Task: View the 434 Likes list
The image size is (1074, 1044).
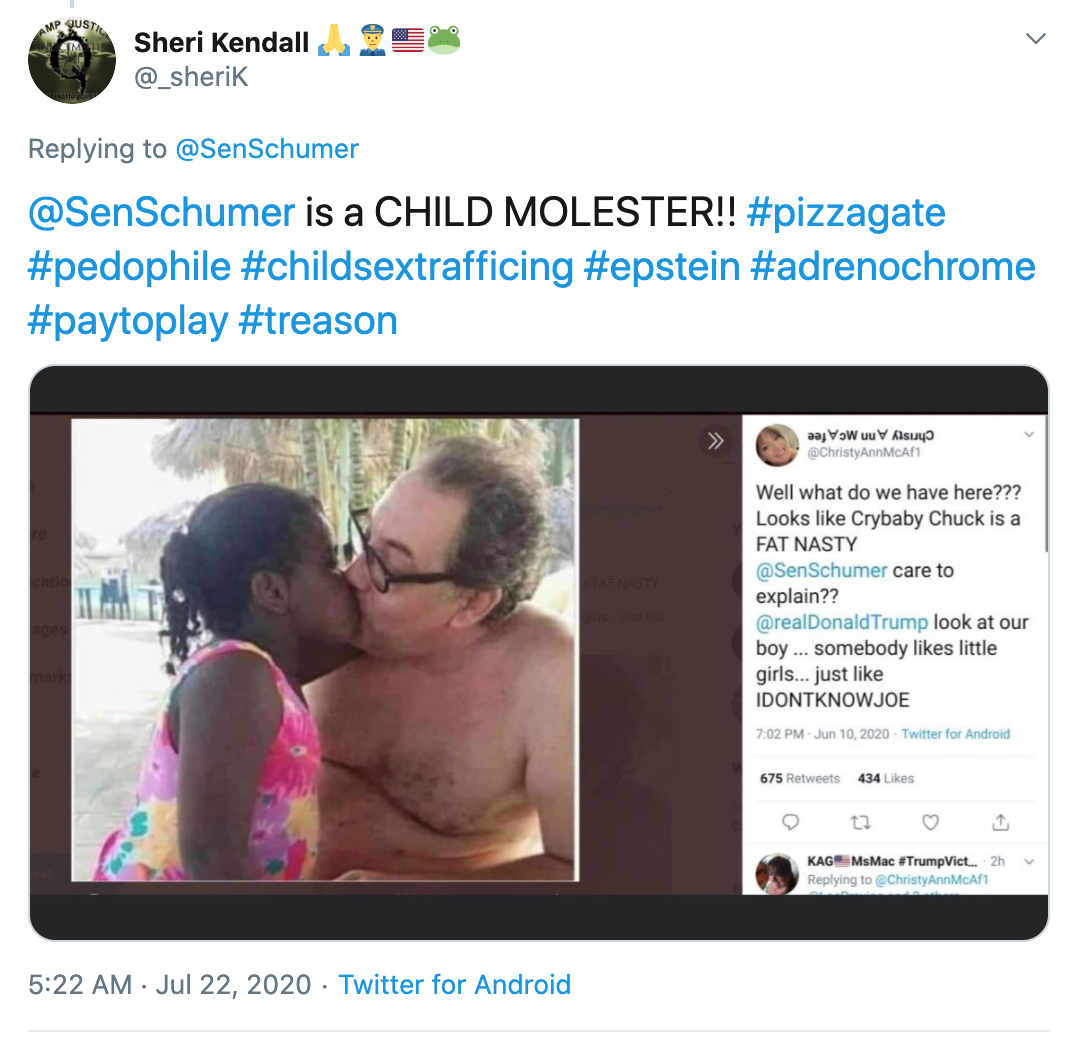Action: point(886,778)
